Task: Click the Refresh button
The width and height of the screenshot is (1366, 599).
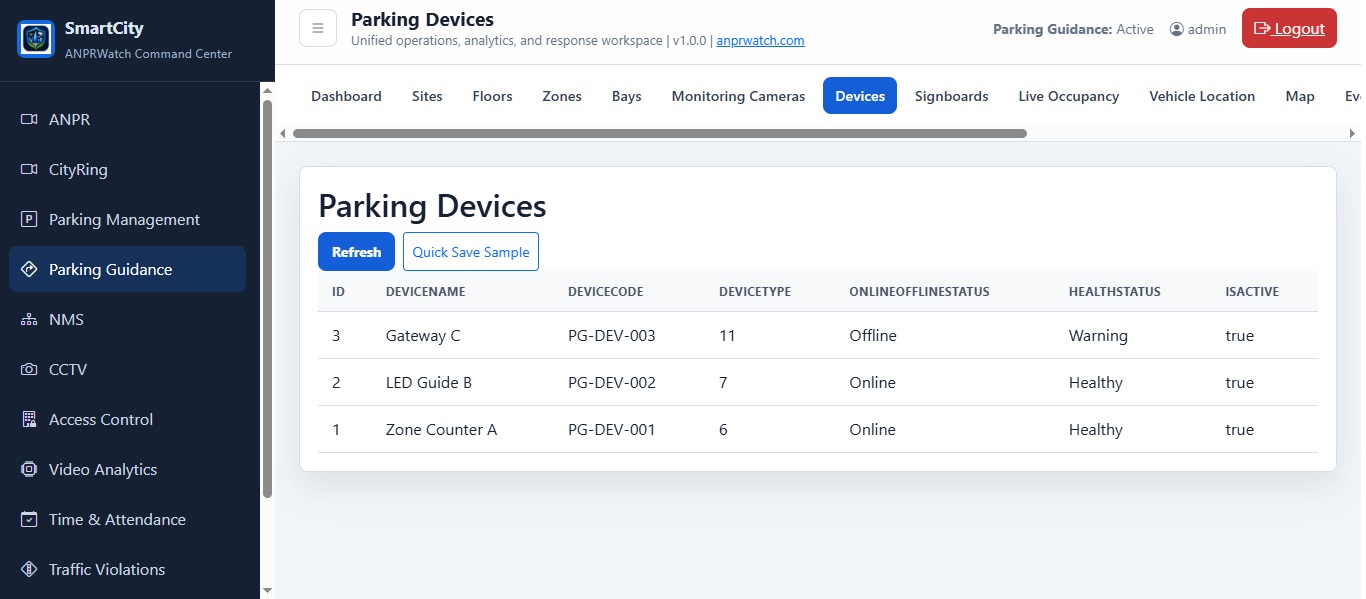Action: coord(356,252)
